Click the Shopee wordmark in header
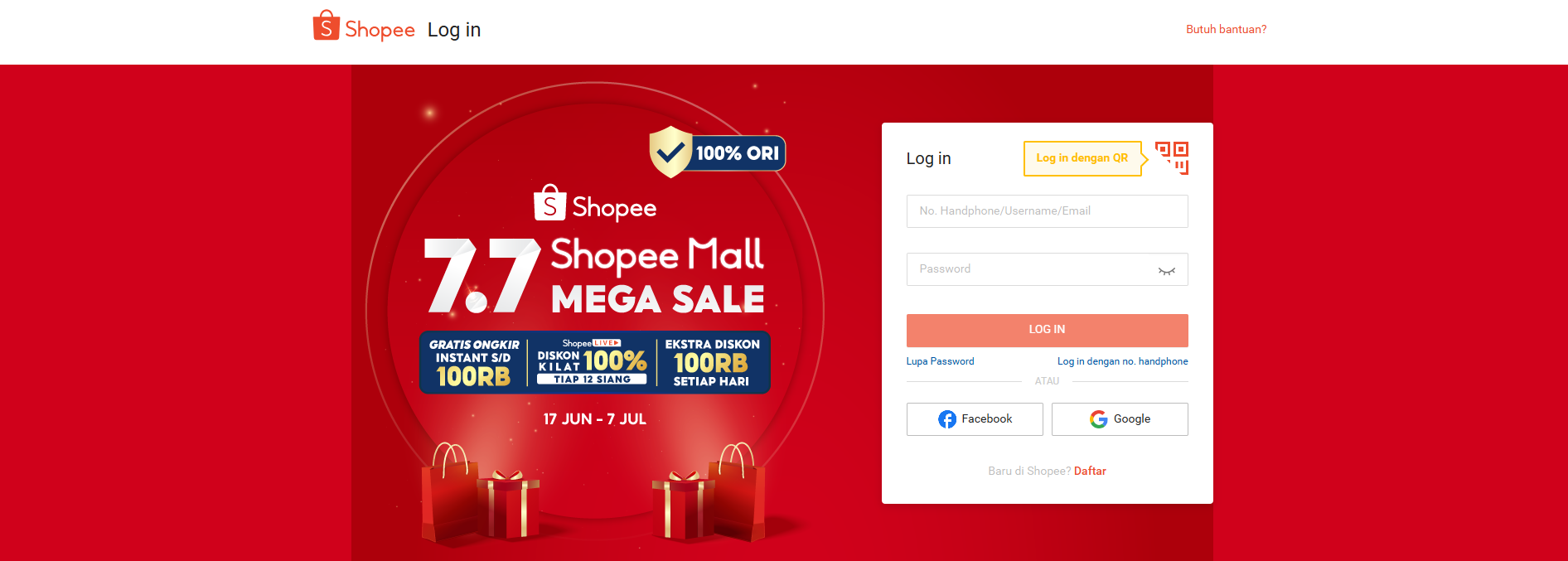Screen dimensions: 1568x561 (380, 30)
